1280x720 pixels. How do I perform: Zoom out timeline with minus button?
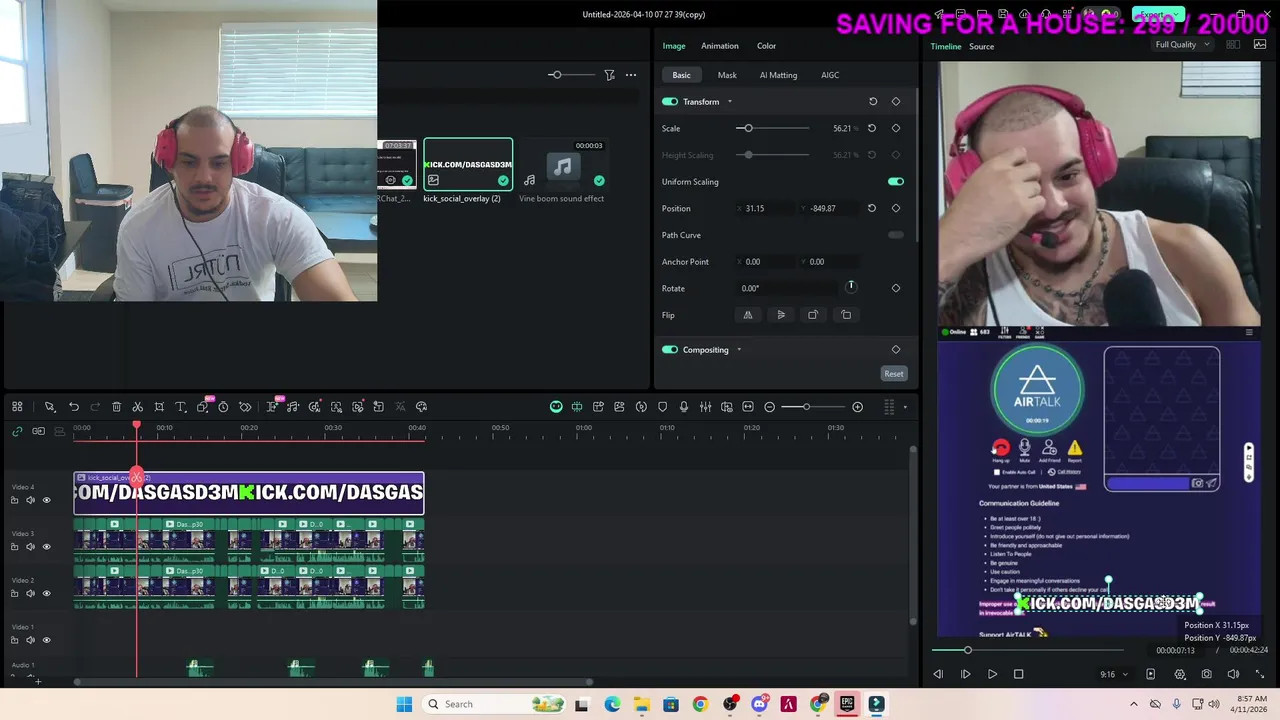(x=769, y=407)
